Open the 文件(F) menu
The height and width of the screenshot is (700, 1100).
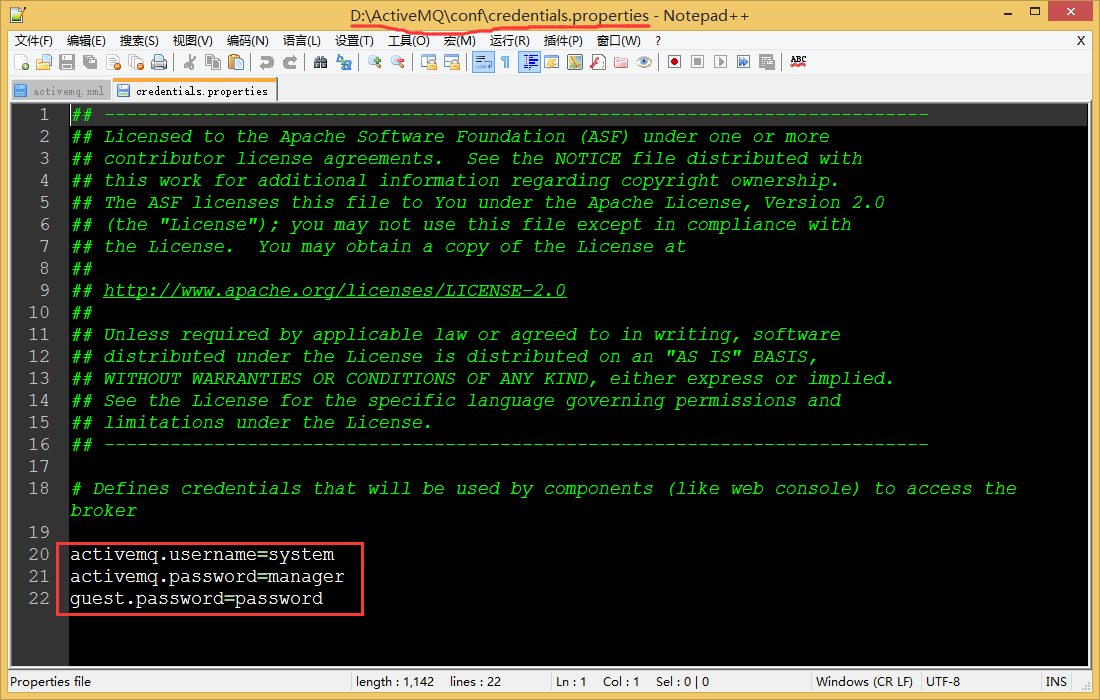point(34,41)
